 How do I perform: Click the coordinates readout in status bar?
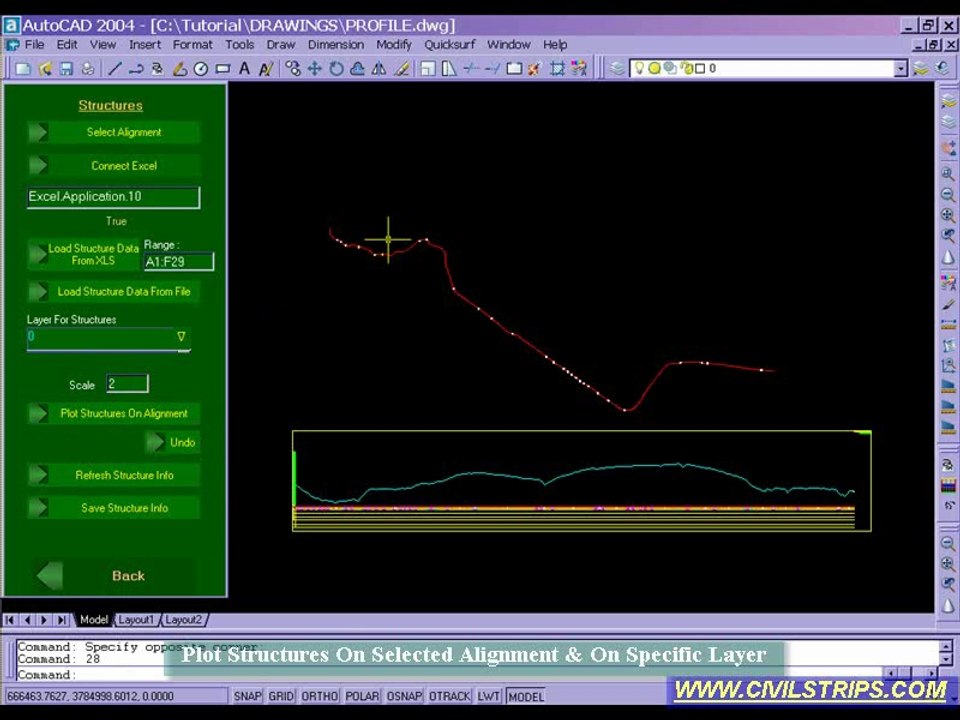(116, 696)
